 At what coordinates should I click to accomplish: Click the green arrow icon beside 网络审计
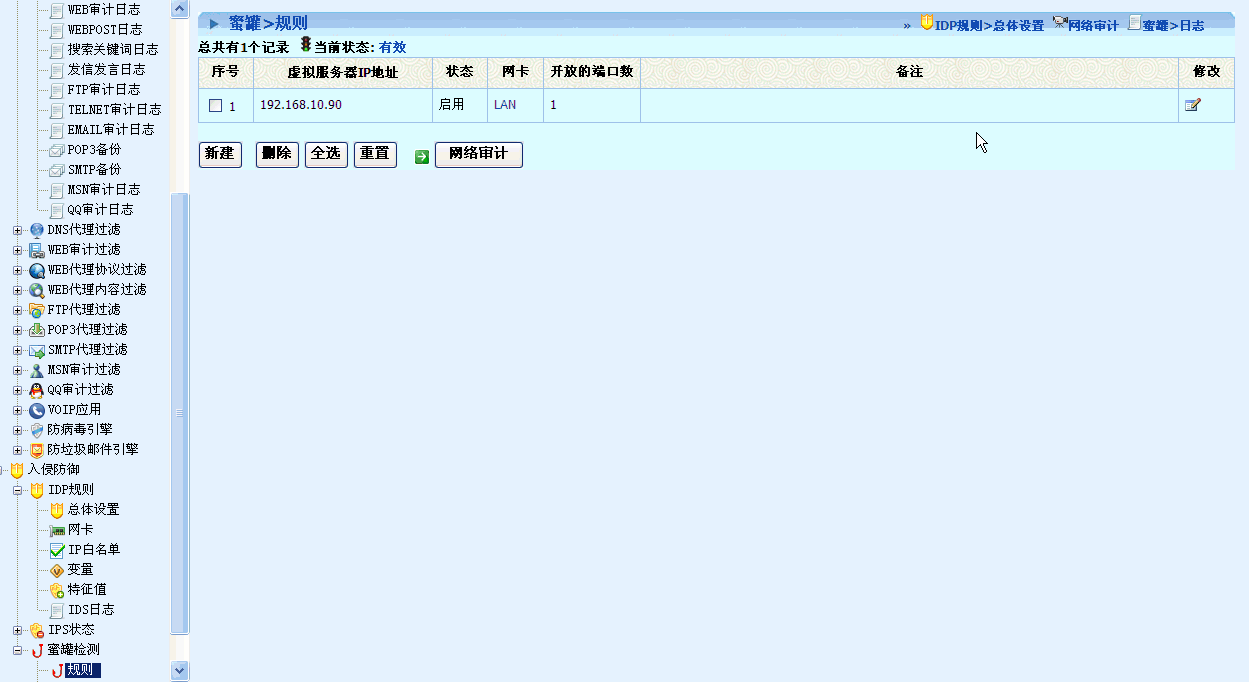(x=422, y=156)
